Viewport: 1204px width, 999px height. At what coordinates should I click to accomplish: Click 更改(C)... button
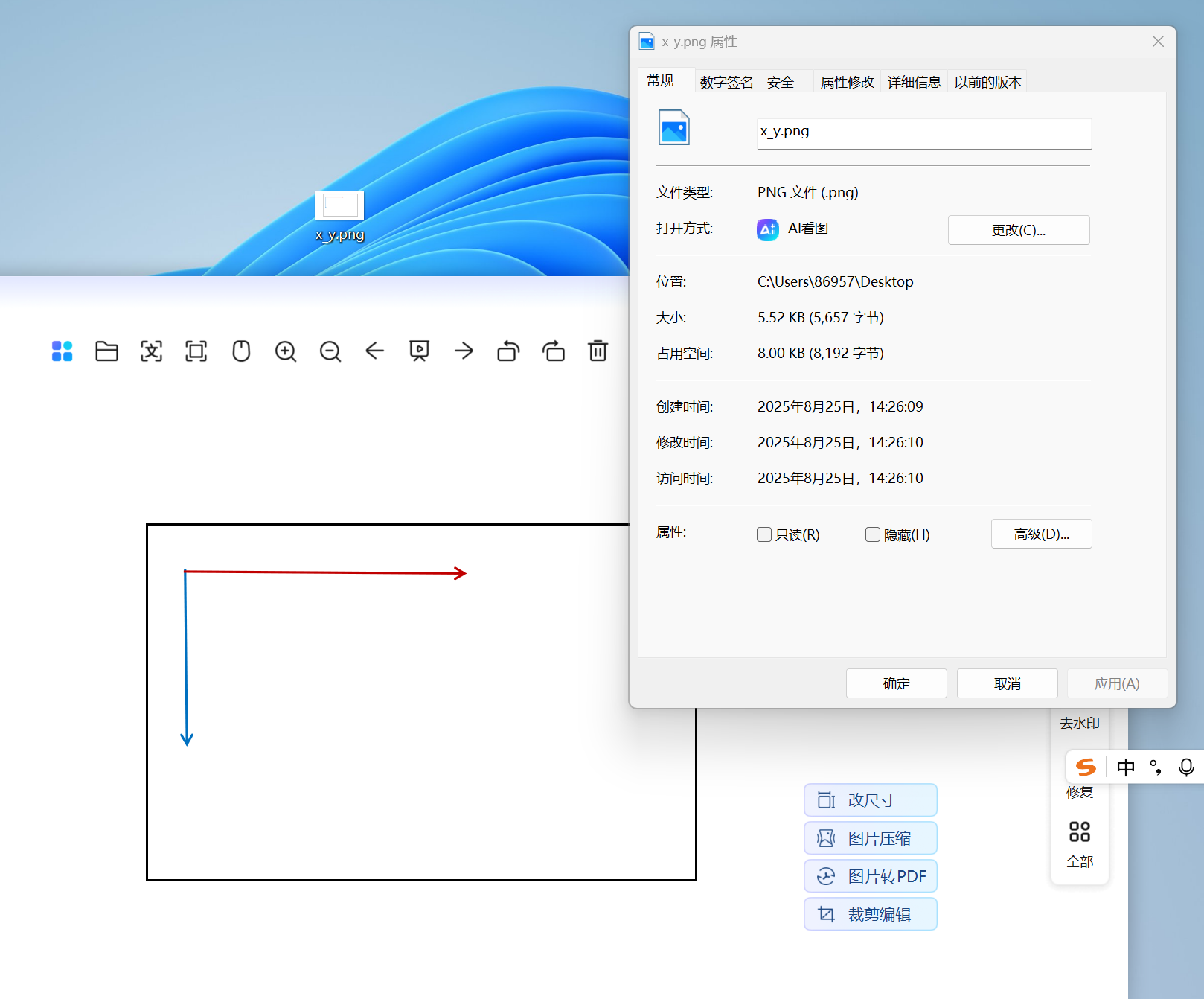(x=1019, y=230)
